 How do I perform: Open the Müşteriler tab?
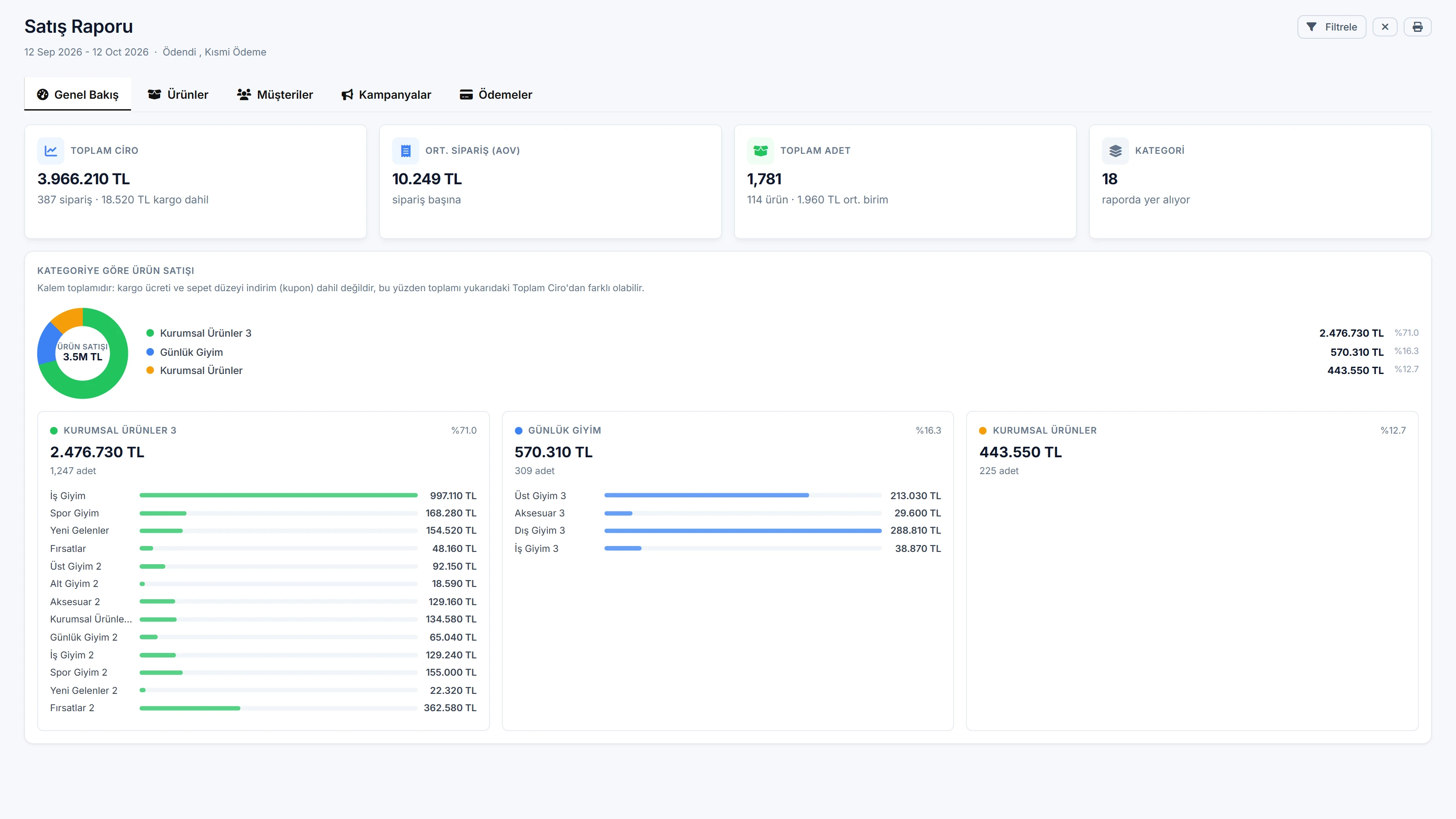pos(275,94)
